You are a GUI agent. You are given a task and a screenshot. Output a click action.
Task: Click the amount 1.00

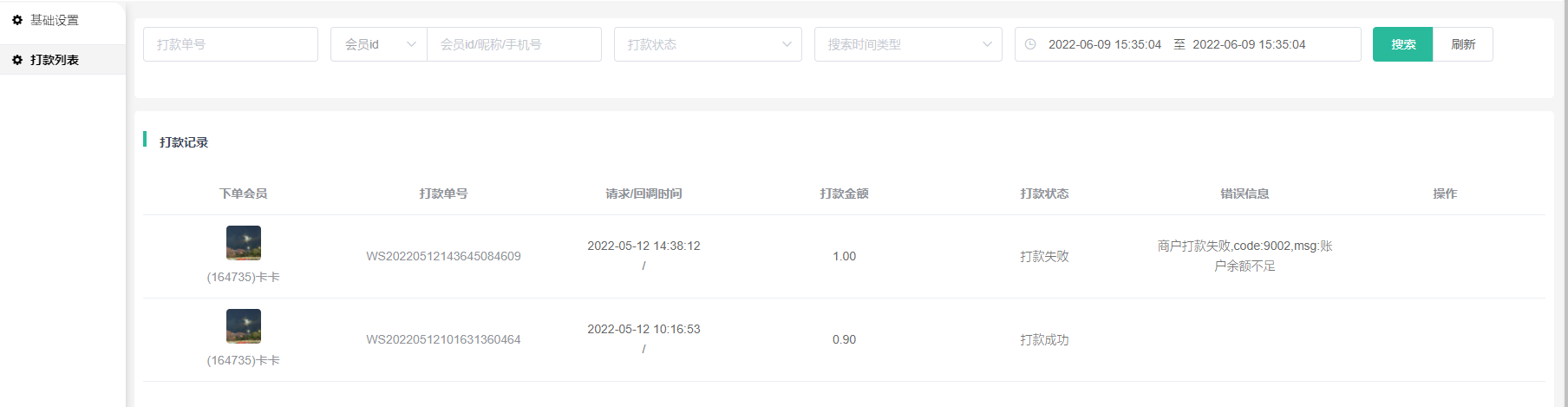click(x=844, y=256)
